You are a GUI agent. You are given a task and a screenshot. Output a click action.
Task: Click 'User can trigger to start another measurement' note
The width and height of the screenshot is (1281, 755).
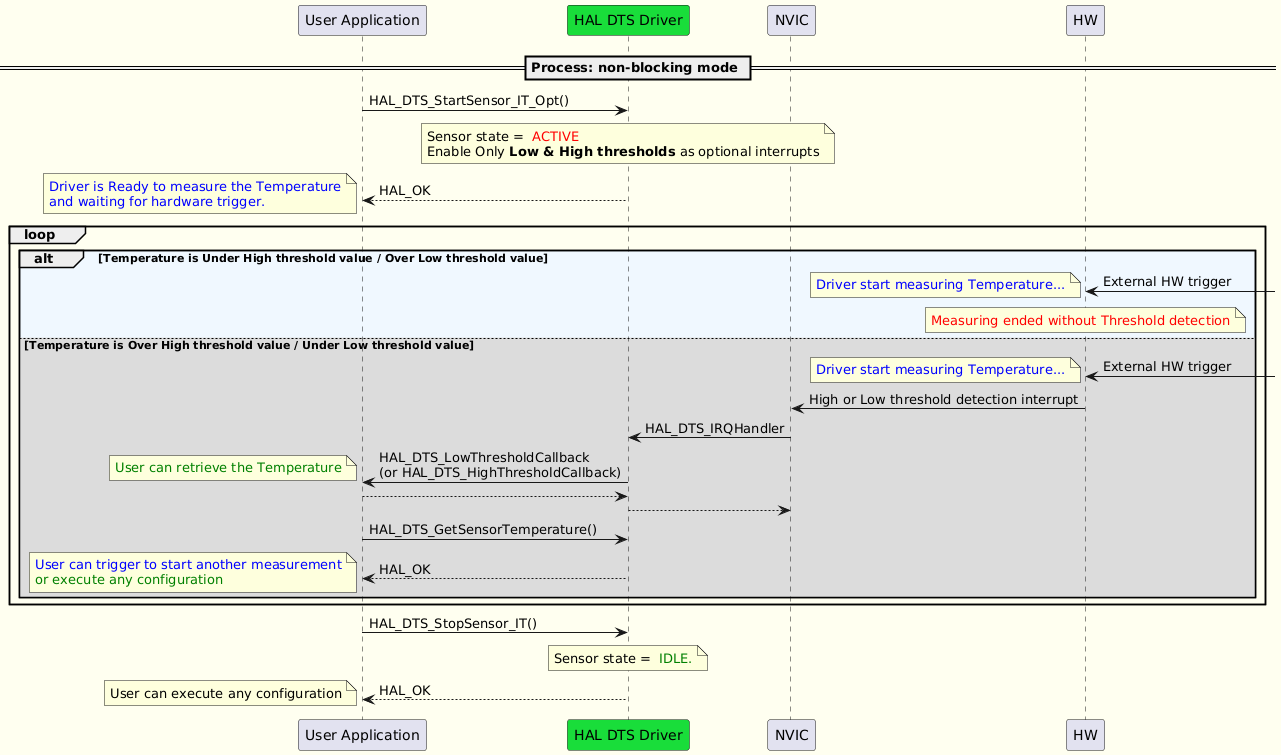[193, 571]
